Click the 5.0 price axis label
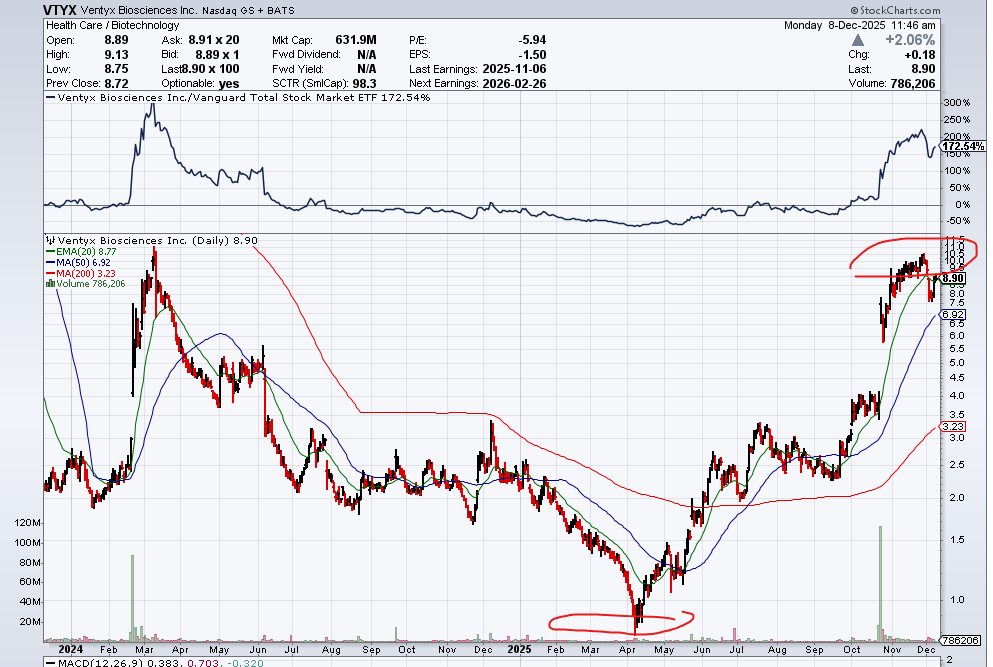993x667 pixels. point(957,363)
